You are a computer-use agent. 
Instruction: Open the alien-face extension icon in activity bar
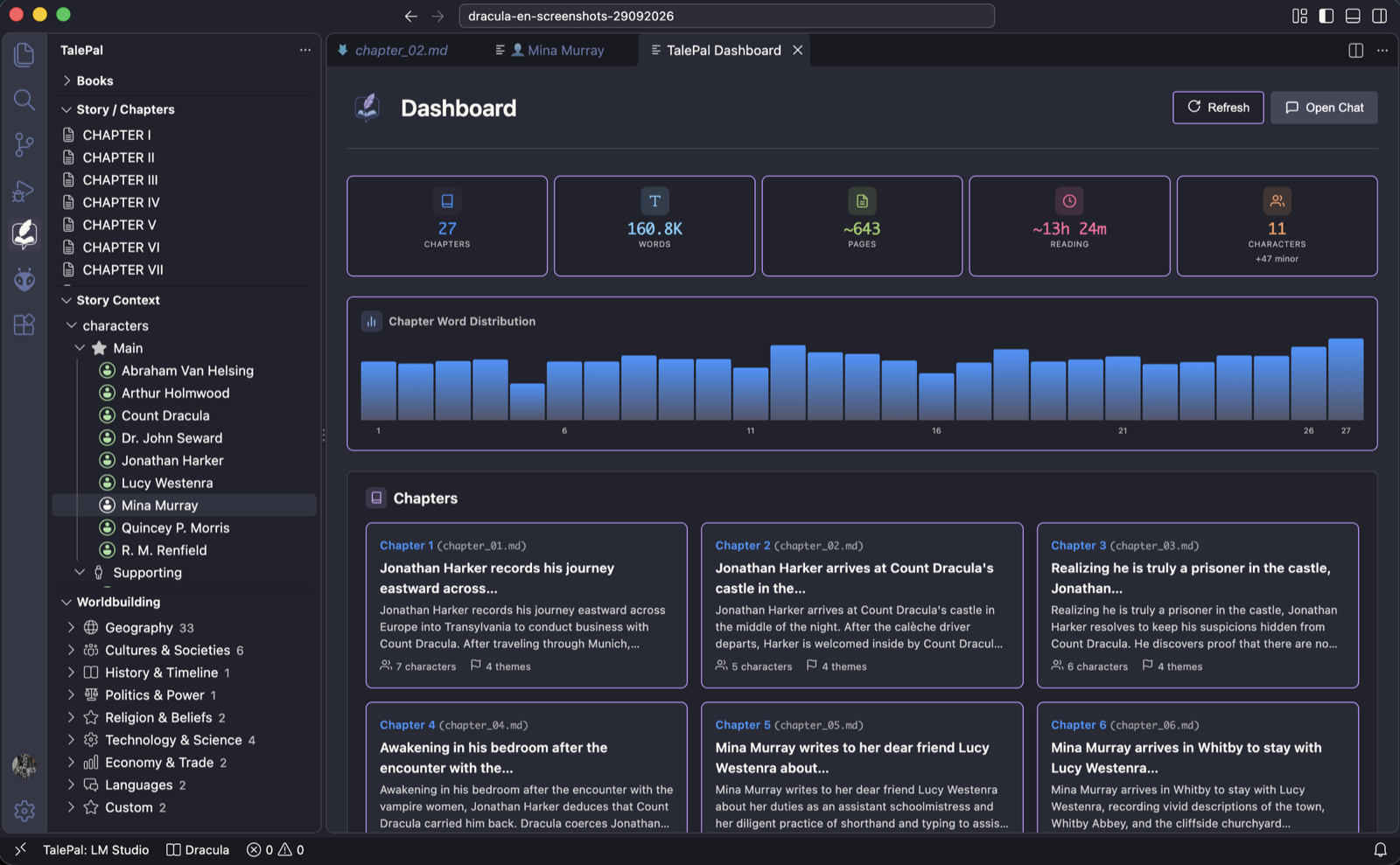24,279
